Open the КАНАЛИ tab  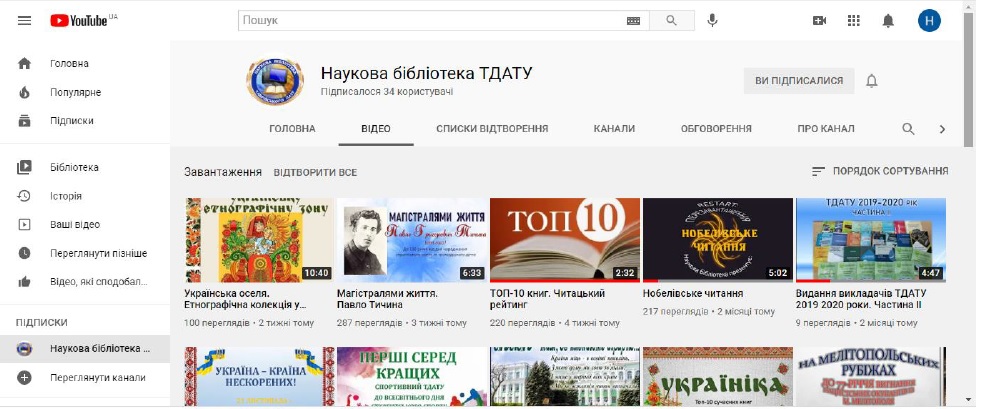[x=614, y=129]
